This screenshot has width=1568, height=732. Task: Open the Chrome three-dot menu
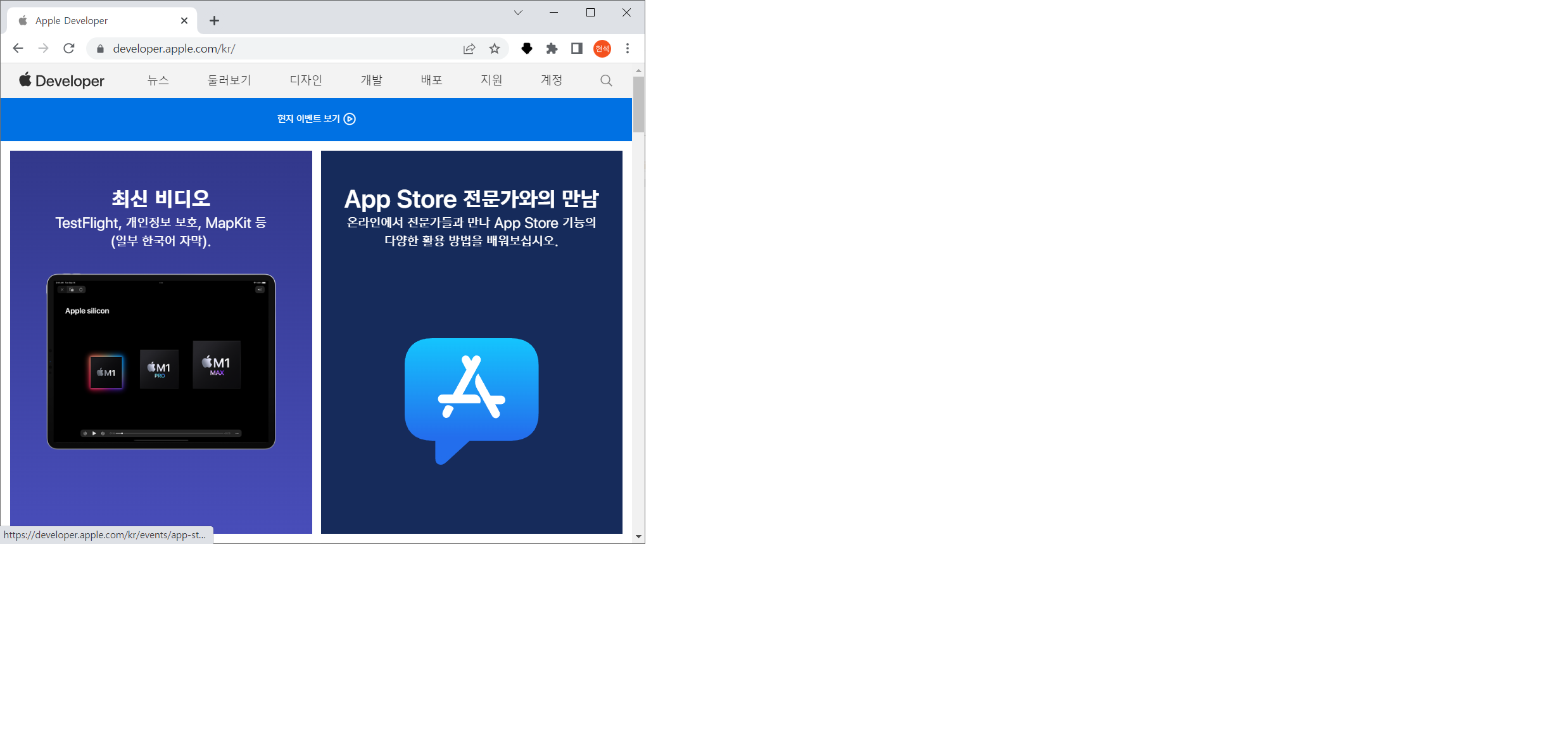click(628, 49)
